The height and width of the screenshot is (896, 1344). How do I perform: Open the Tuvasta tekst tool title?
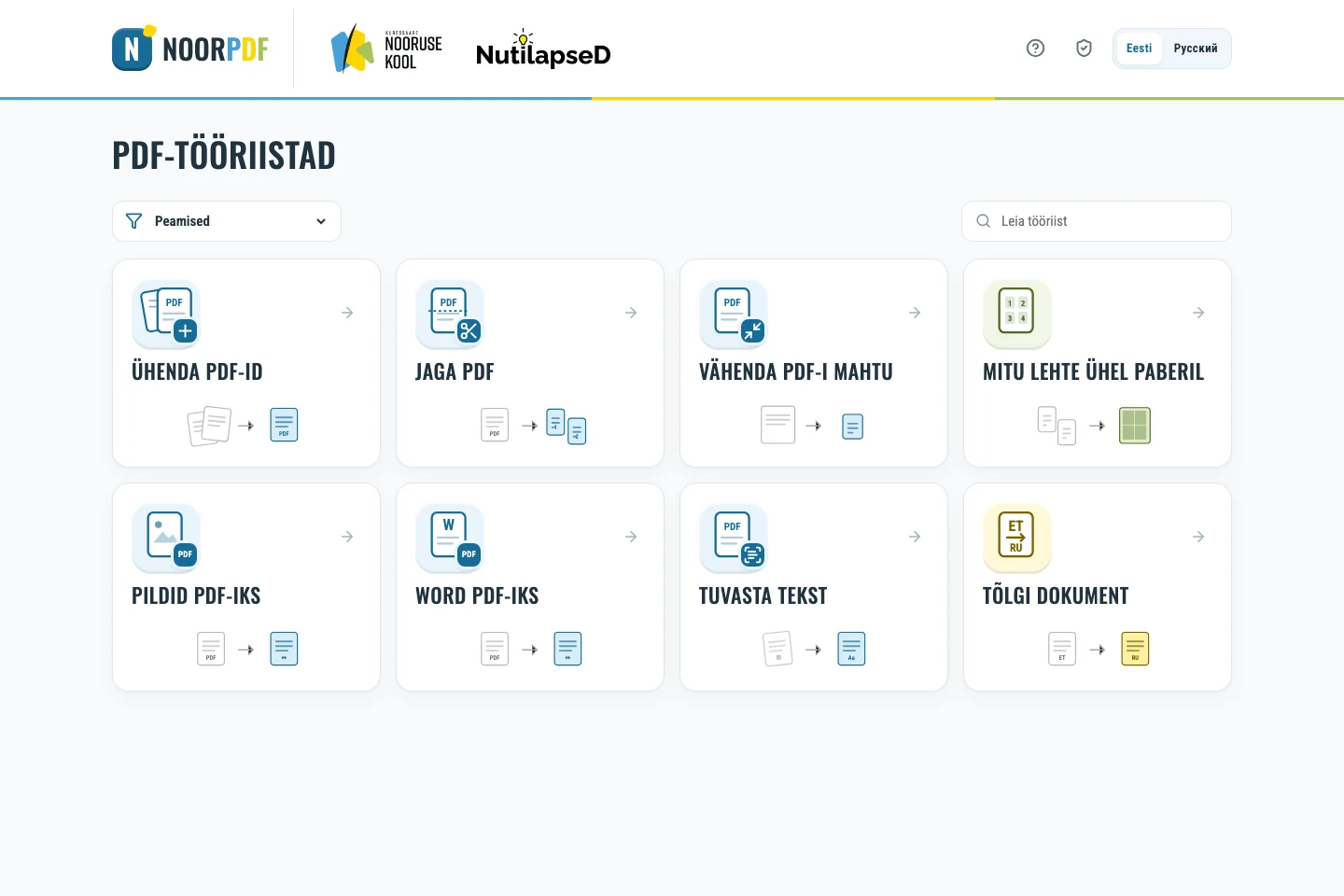(763, 595)
